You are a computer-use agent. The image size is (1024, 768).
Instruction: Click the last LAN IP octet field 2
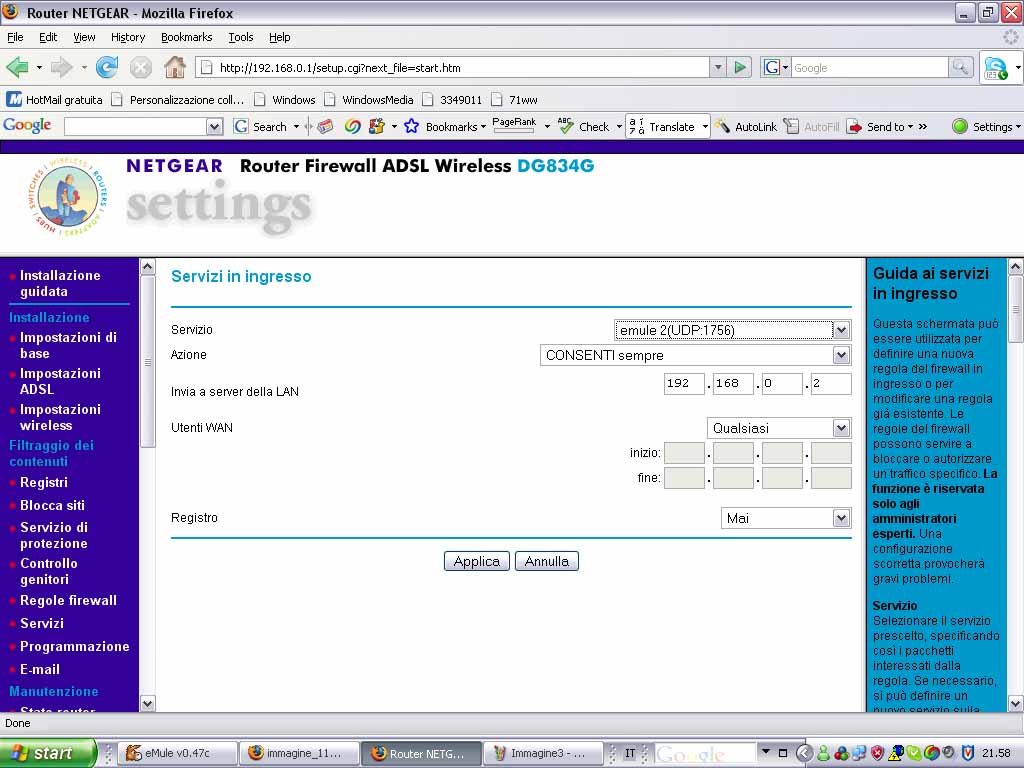(x=831, y=383)
